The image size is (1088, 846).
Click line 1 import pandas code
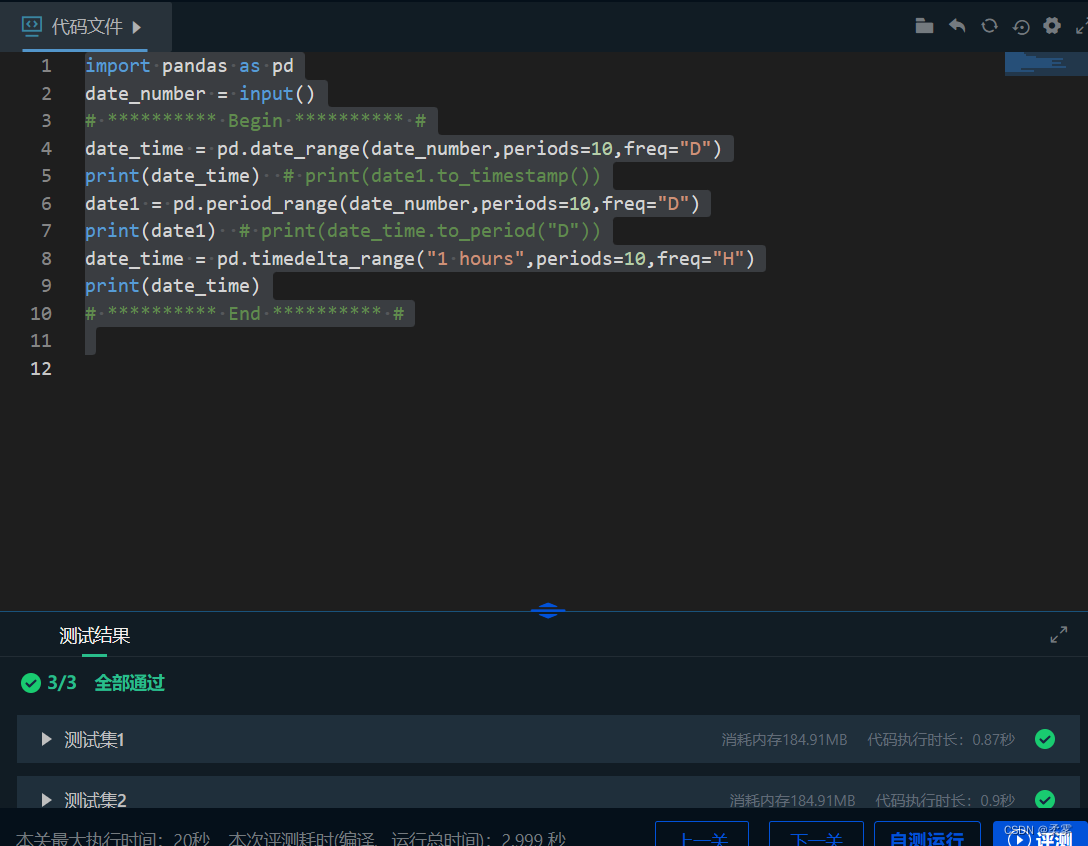coord(189,66)
